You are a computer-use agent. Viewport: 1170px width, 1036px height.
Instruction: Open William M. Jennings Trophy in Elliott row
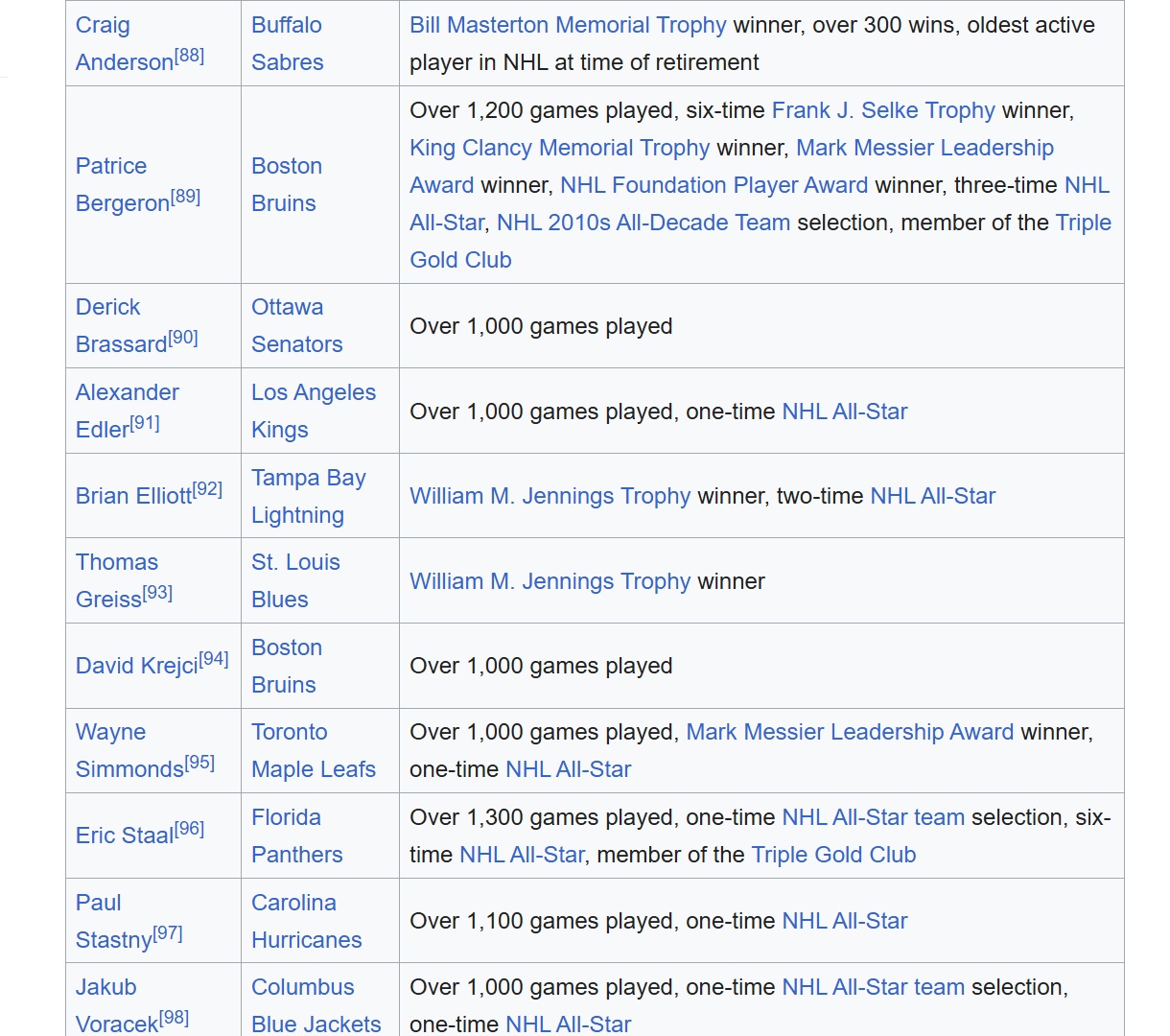550,496
